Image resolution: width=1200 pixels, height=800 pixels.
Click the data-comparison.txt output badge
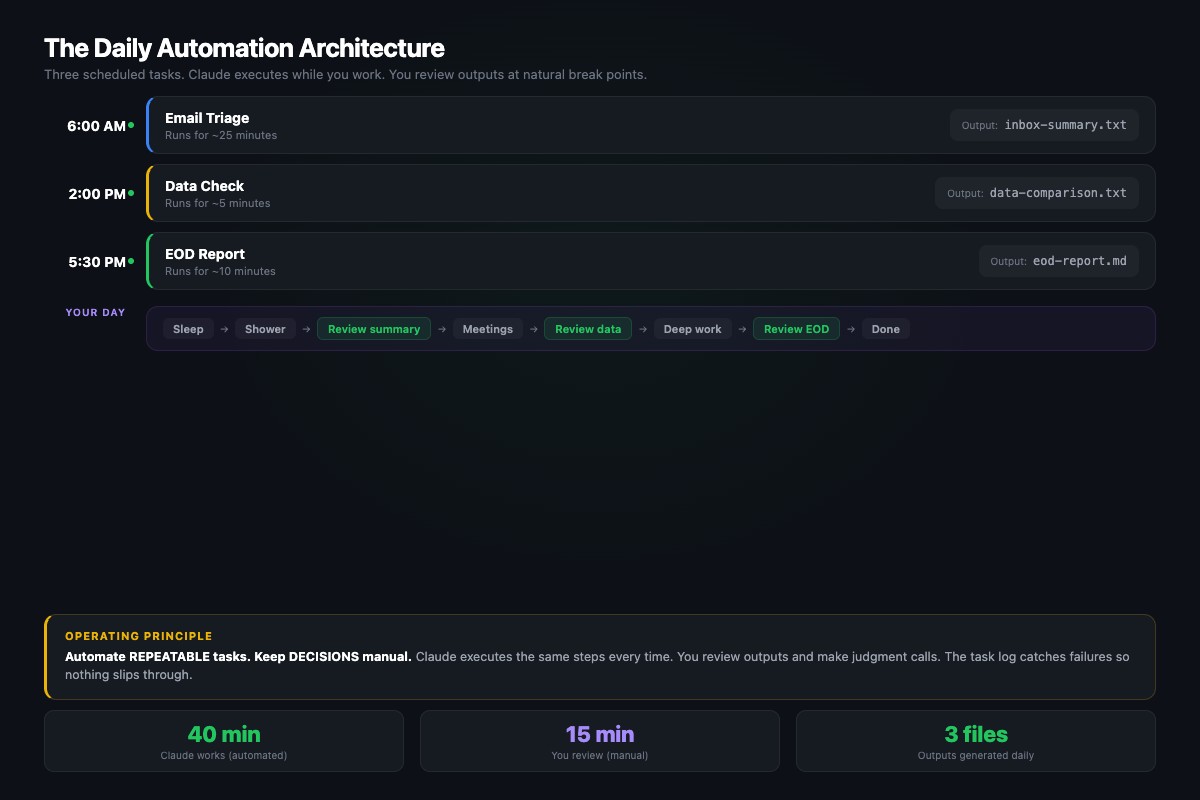[1037, 193]
